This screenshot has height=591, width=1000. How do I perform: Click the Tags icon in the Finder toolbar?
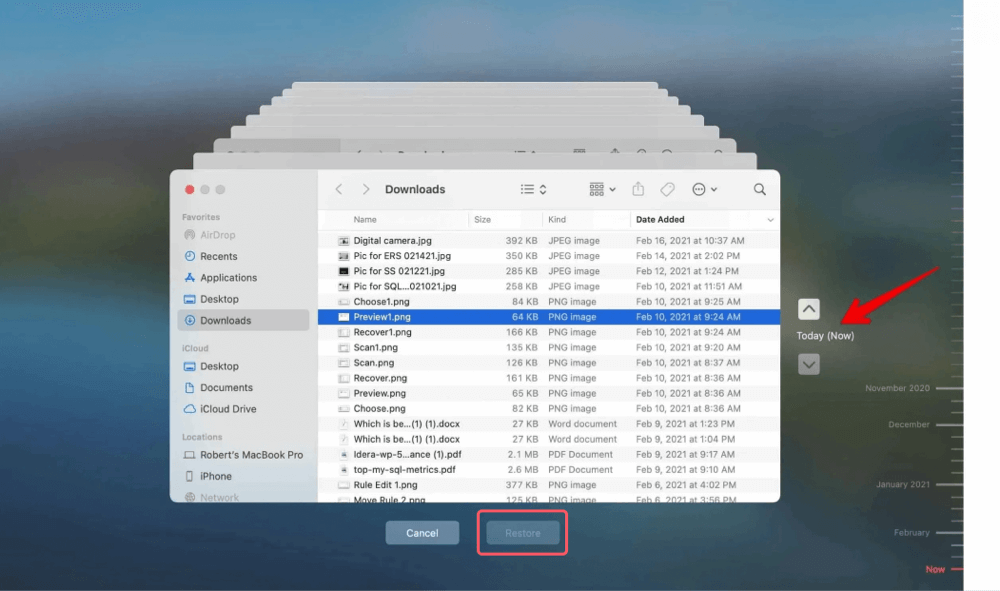tap(667, 189)
